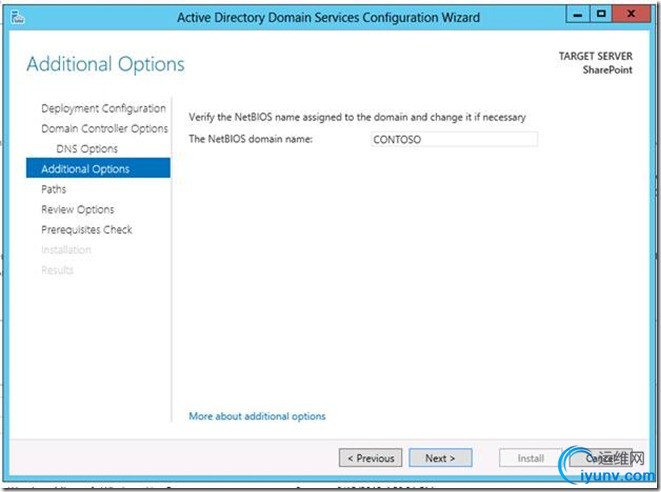This screenshot has height=492, width=661.
Task: Click the wizard window title text
Action: [x=328, y=18]
